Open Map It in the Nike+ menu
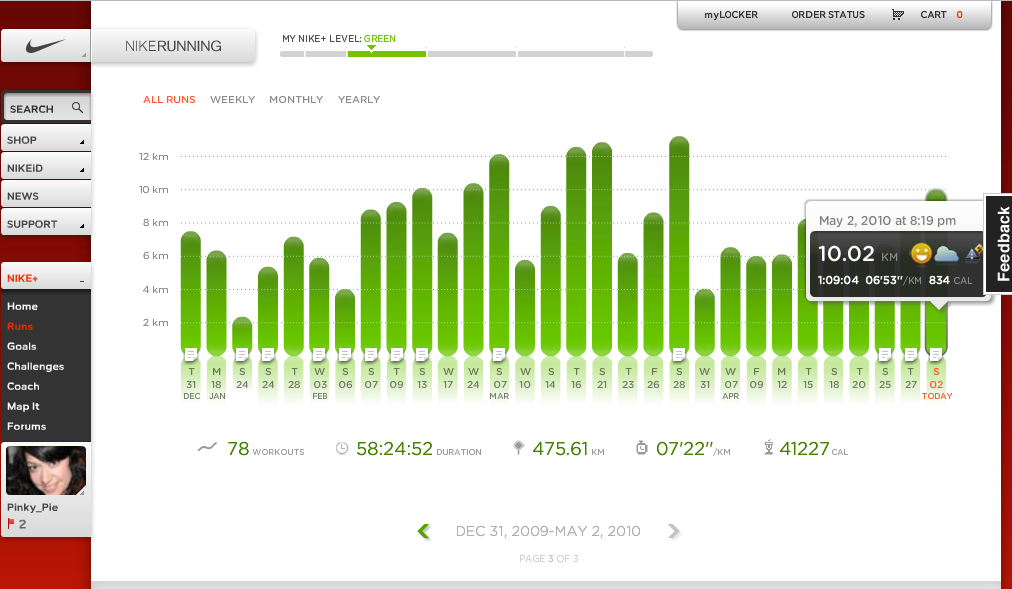 click(x=23, y=406)
